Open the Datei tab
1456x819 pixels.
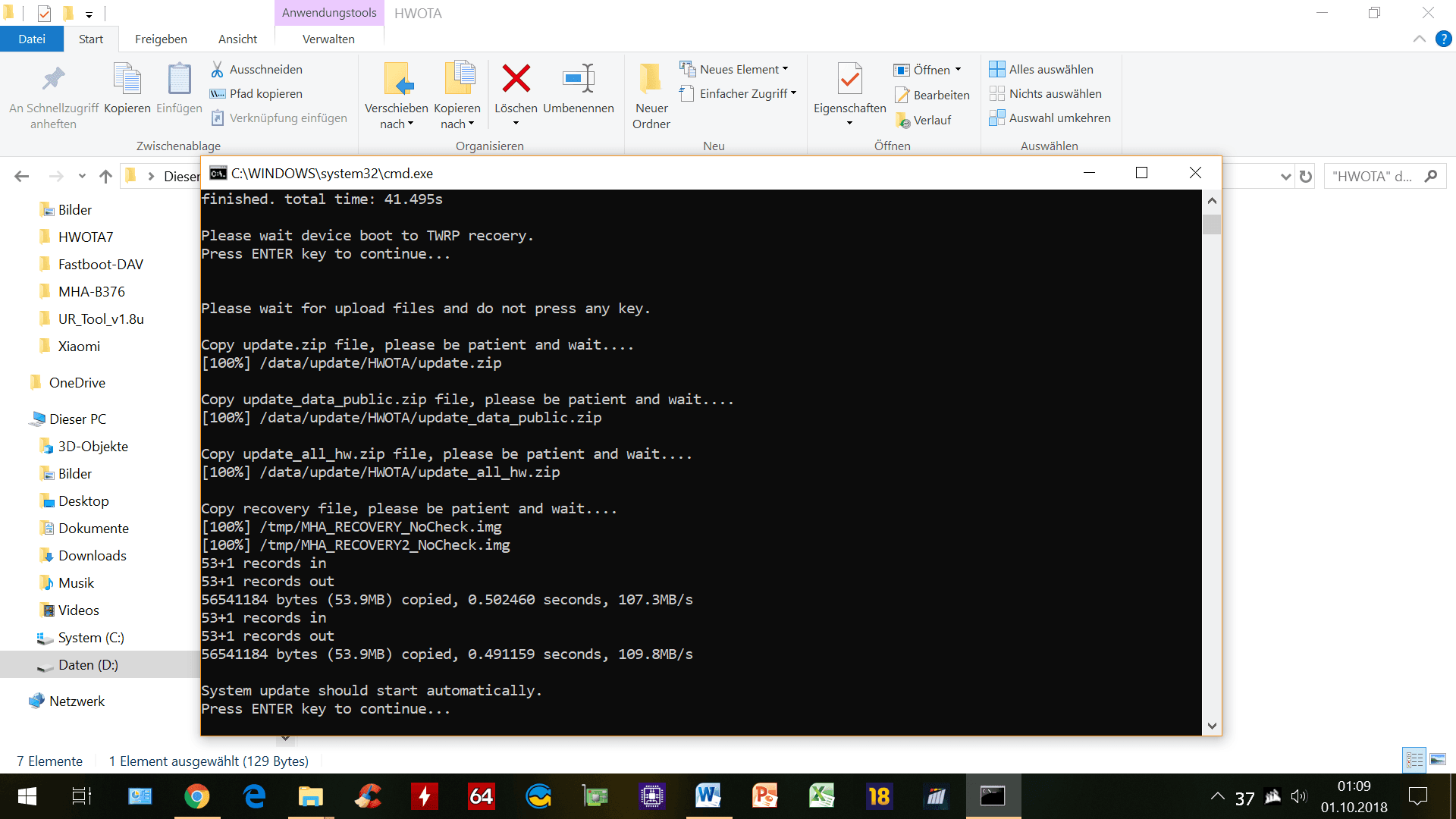[x=32, y=39]
